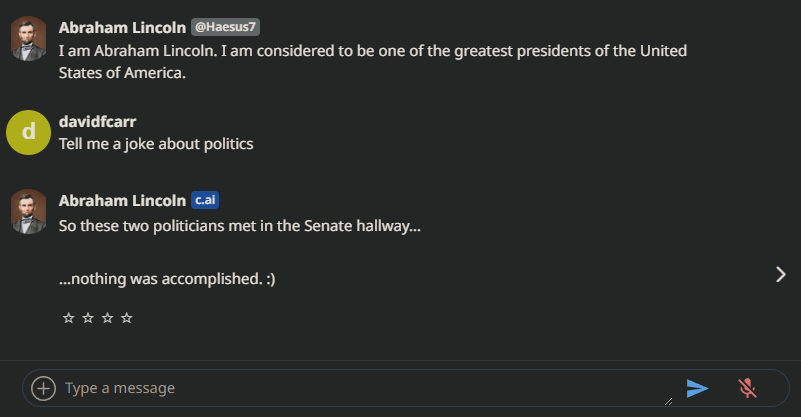Click the blue send message arrow
Screen dimensions: 801x417
(697, 388)
